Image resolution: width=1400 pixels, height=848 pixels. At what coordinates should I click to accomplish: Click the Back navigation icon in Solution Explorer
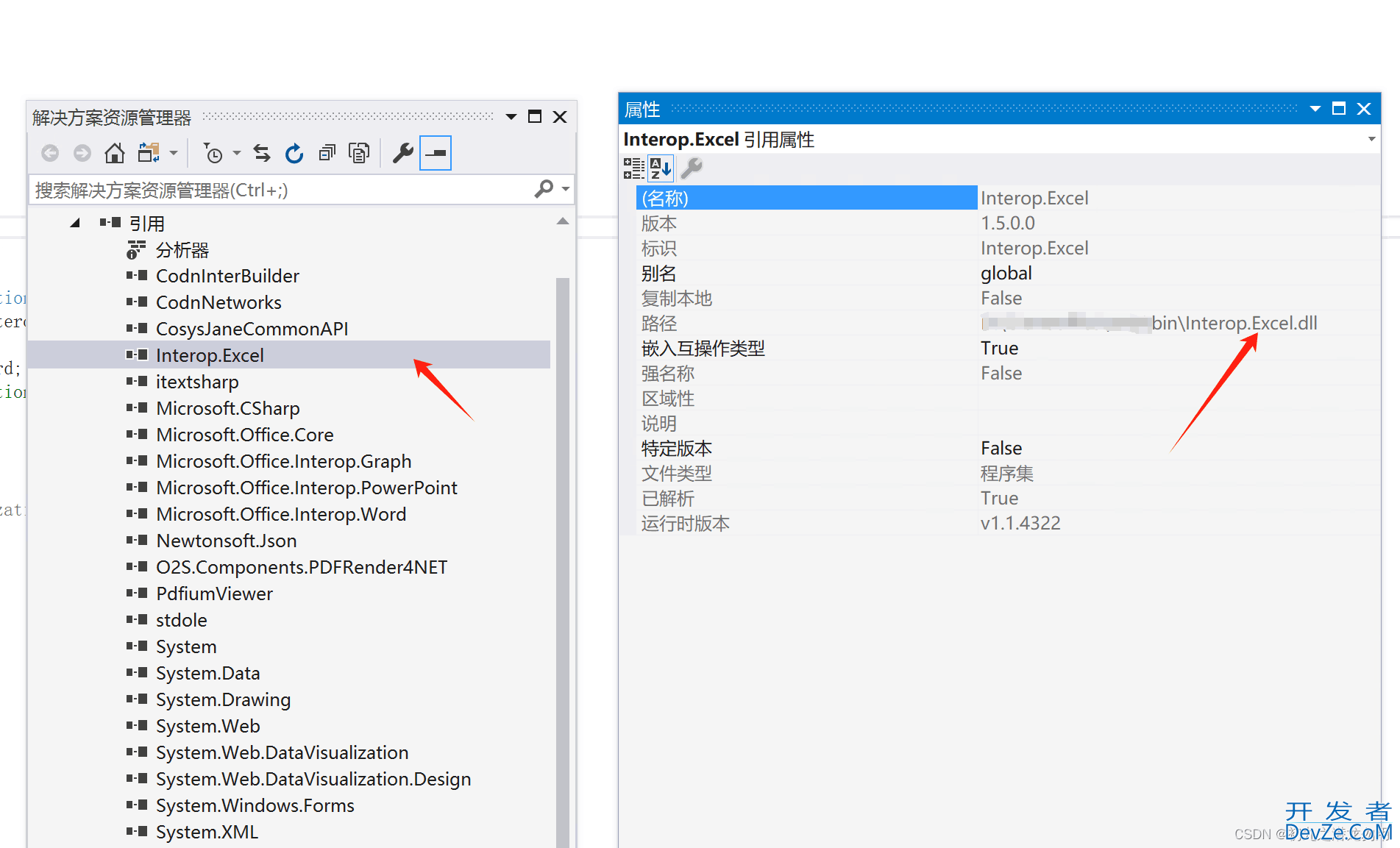pos(50,153)
